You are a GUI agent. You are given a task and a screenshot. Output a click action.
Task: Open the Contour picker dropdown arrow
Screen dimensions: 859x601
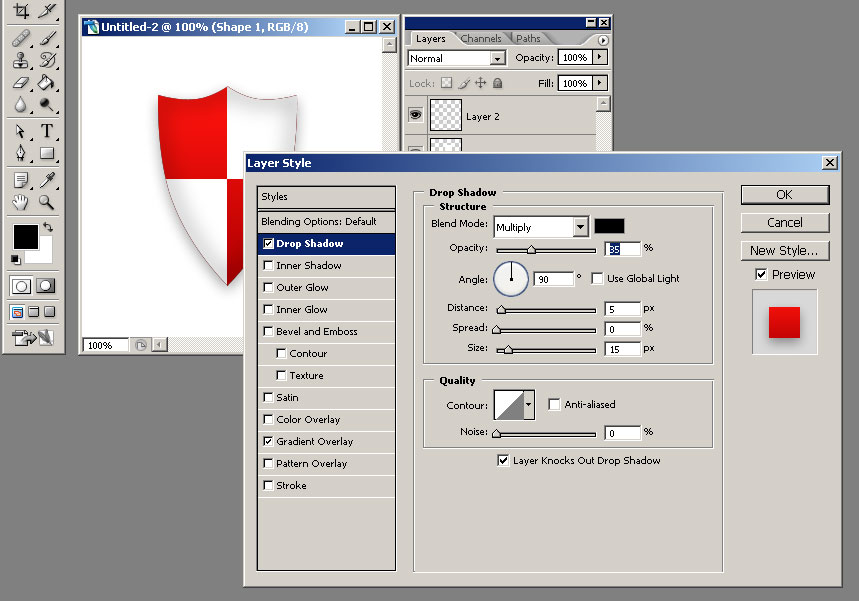coord(529,405)
